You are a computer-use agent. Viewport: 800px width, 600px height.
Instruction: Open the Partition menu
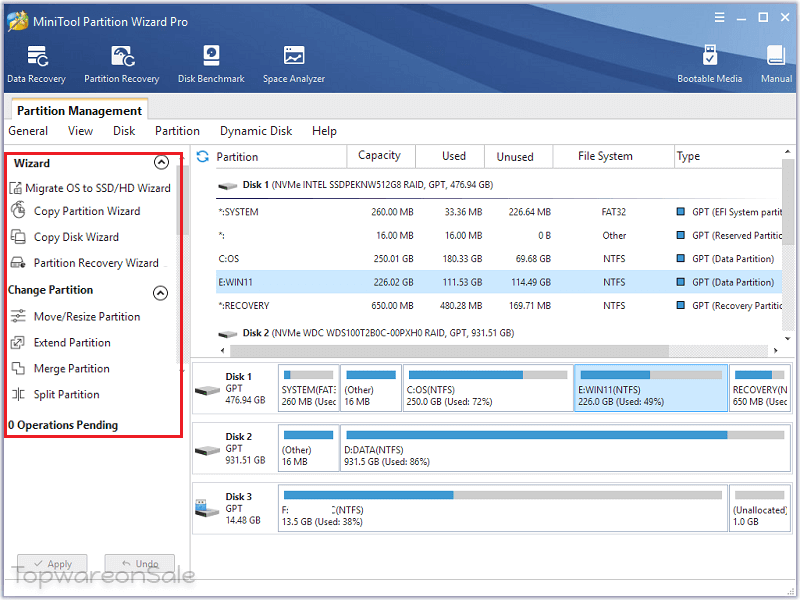(177, 131)
